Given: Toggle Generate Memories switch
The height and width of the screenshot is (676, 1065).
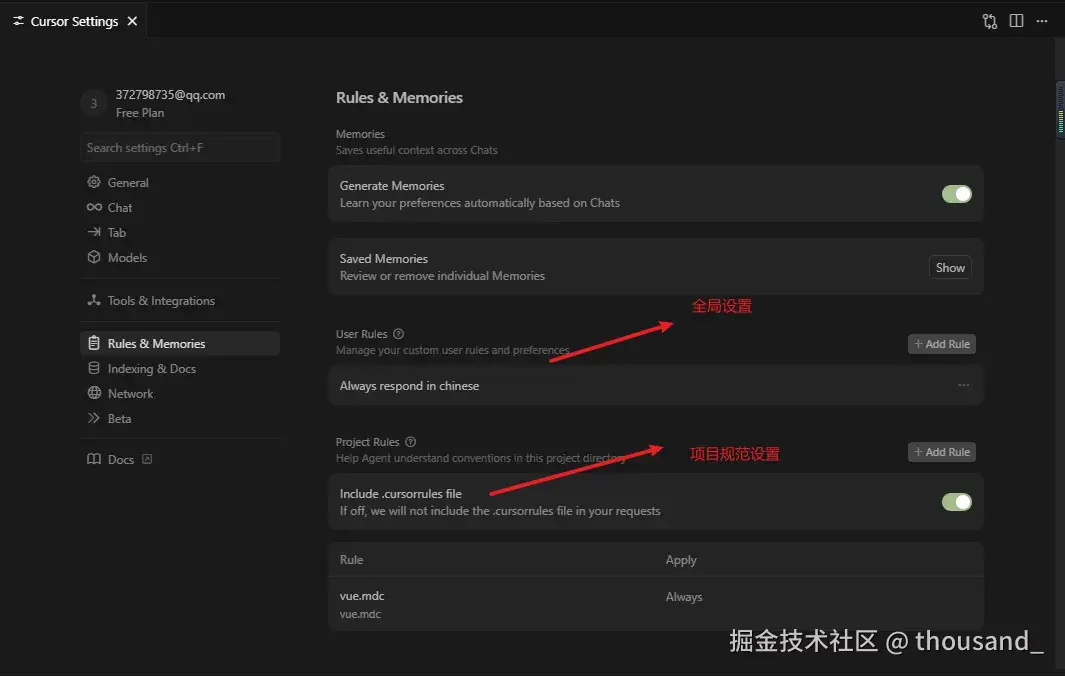Looking at the screenshot, I should coord(956,194).
